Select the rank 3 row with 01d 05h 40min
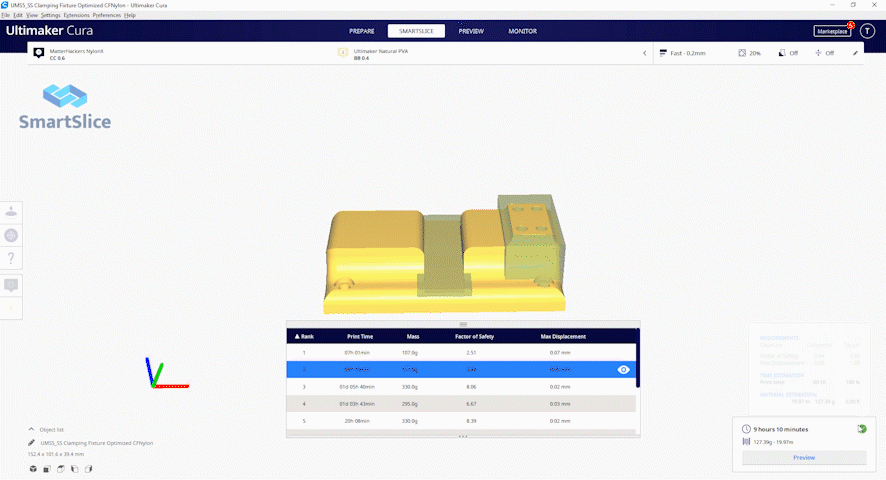Image resolution: width=886 pixels, height=480 pixels. pos(461,387)
